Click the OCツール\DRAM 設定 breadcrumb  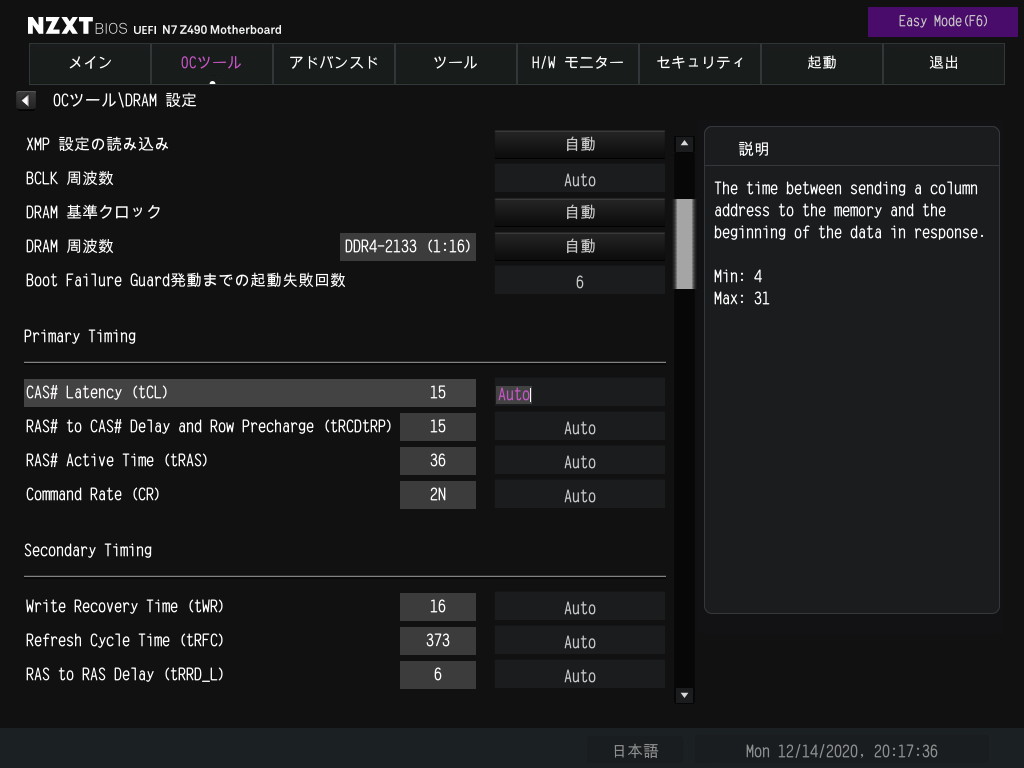point(124,101)
